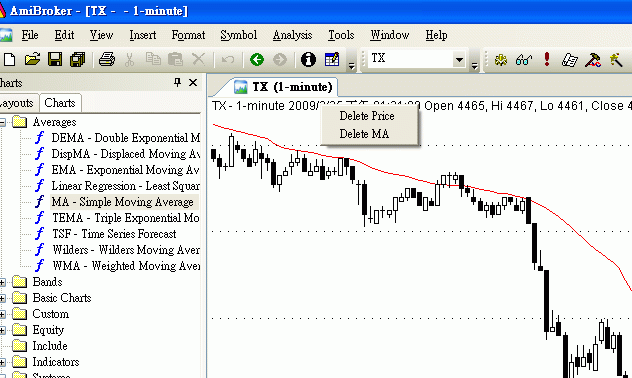
Task: Select MA - Simple Moving Average item
Action: click(123, 202)
